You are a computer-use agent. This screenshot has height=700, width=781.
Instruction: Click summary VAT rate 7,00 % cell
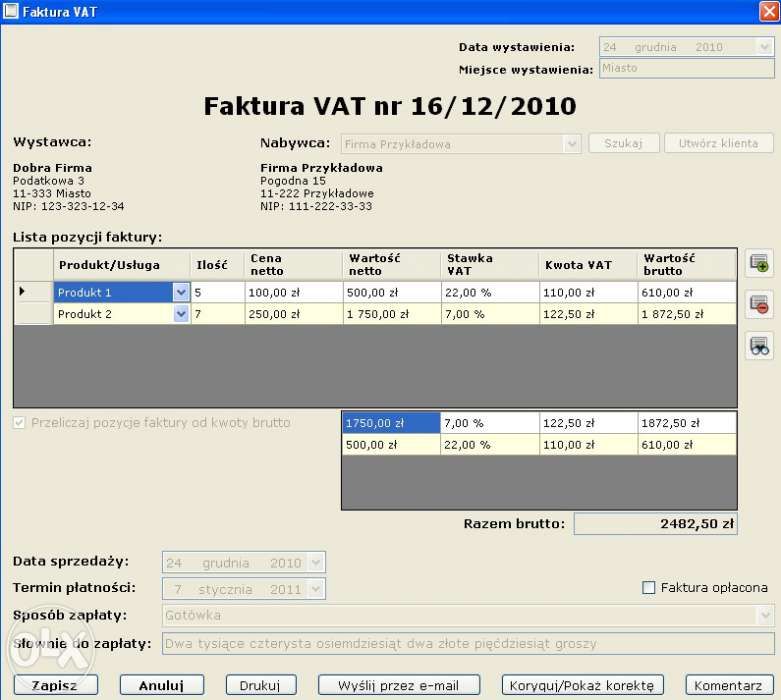coord(490,423)
